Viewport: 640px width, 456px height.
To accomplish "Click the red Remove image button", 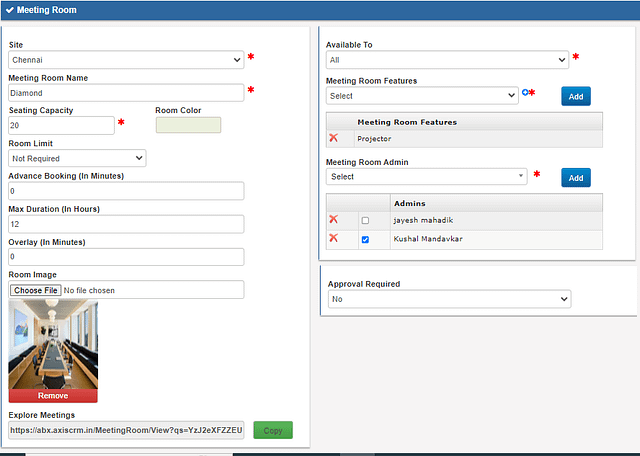I will tap(53, 396).
